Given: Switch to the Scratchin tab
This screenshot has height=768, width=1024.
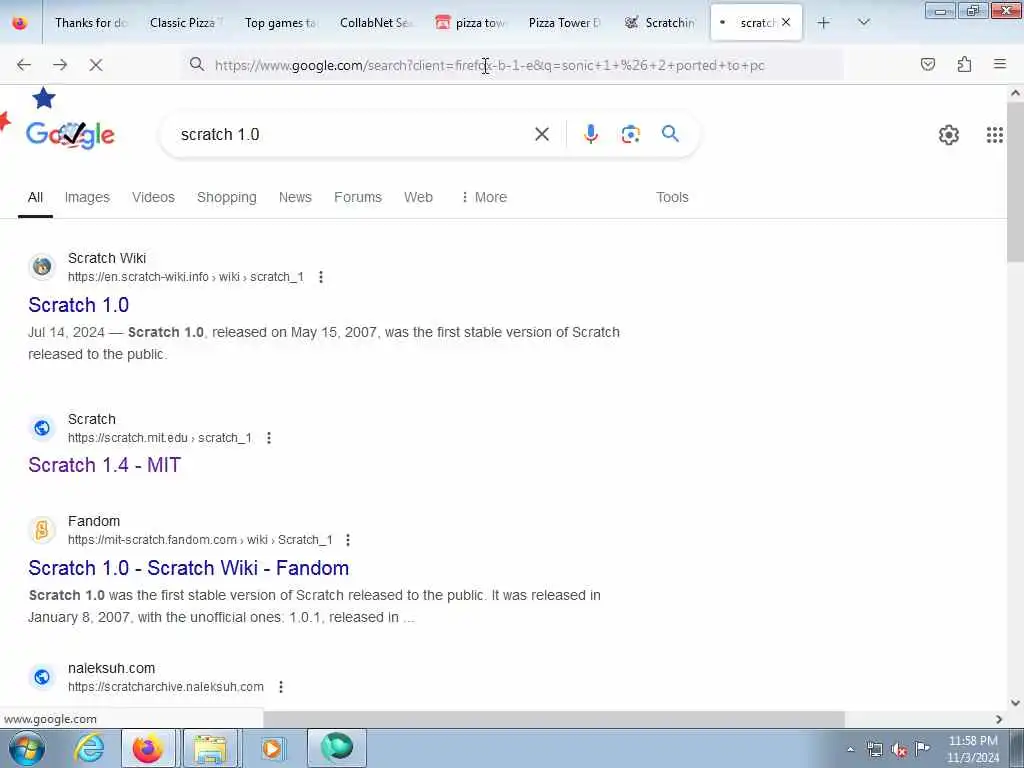Looking at the screenshot, I should click(660, 23).
